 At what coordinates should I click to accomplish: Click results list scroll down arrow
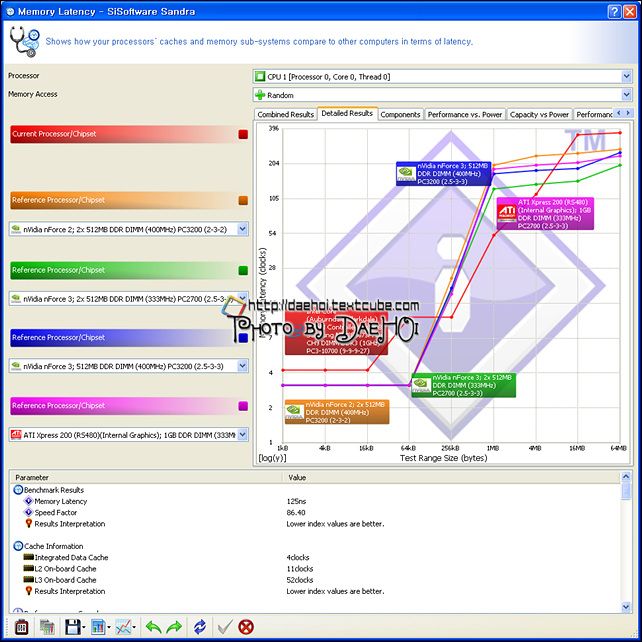[x=626, y=607]
